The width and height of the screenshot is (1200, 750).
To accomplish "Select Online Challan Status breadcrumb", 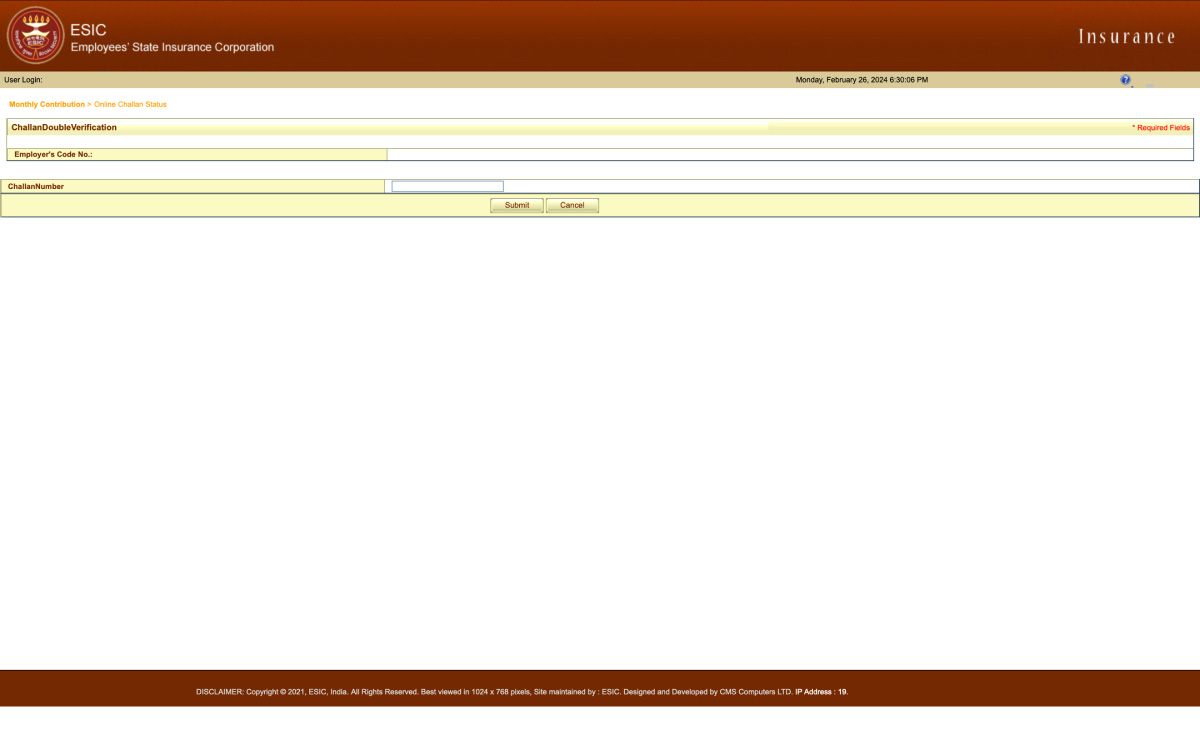I will point(130,104).
